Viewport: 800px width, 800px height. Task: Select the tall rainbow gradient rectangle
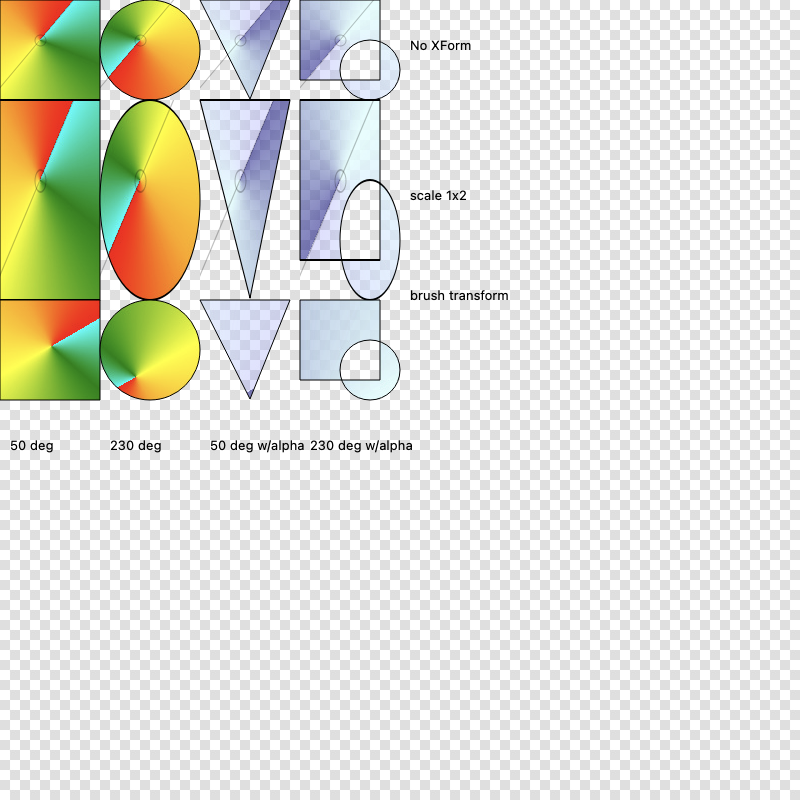pyautogui.click(x=50, y=200)
